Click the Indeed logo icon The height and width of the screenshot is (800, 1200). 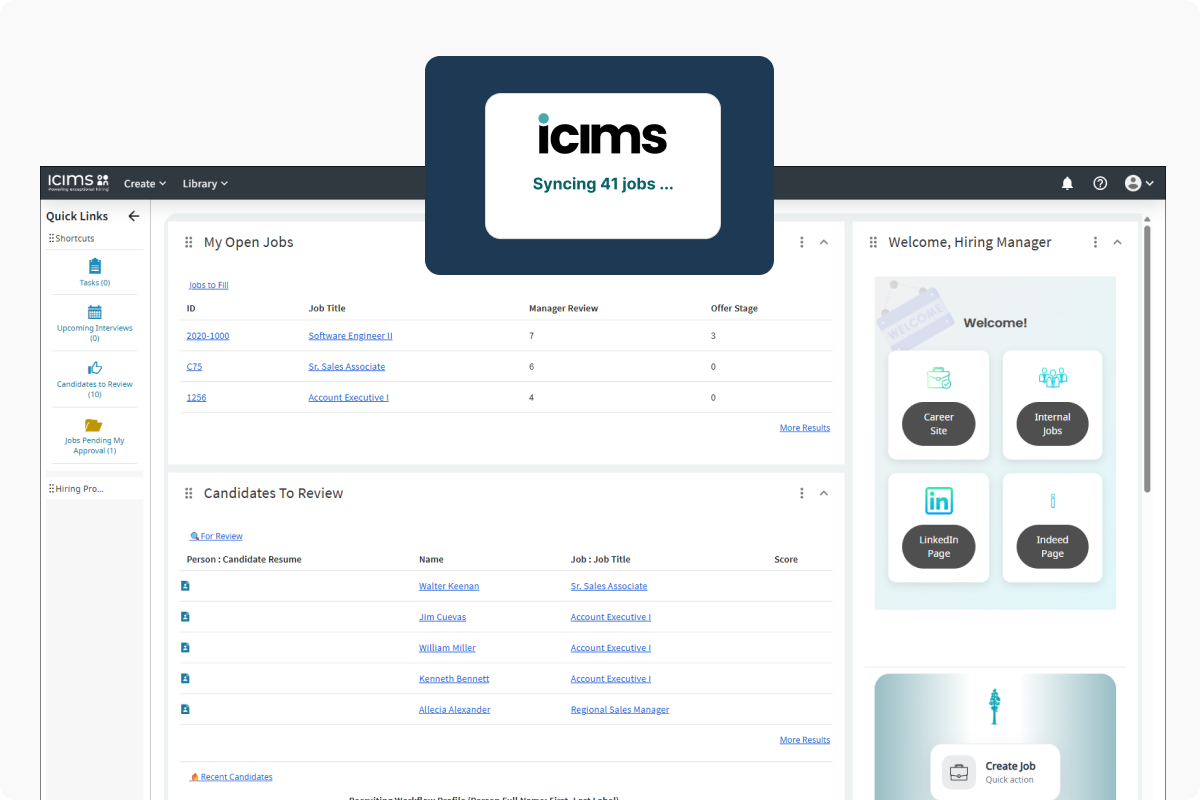tap(1053, 501)
